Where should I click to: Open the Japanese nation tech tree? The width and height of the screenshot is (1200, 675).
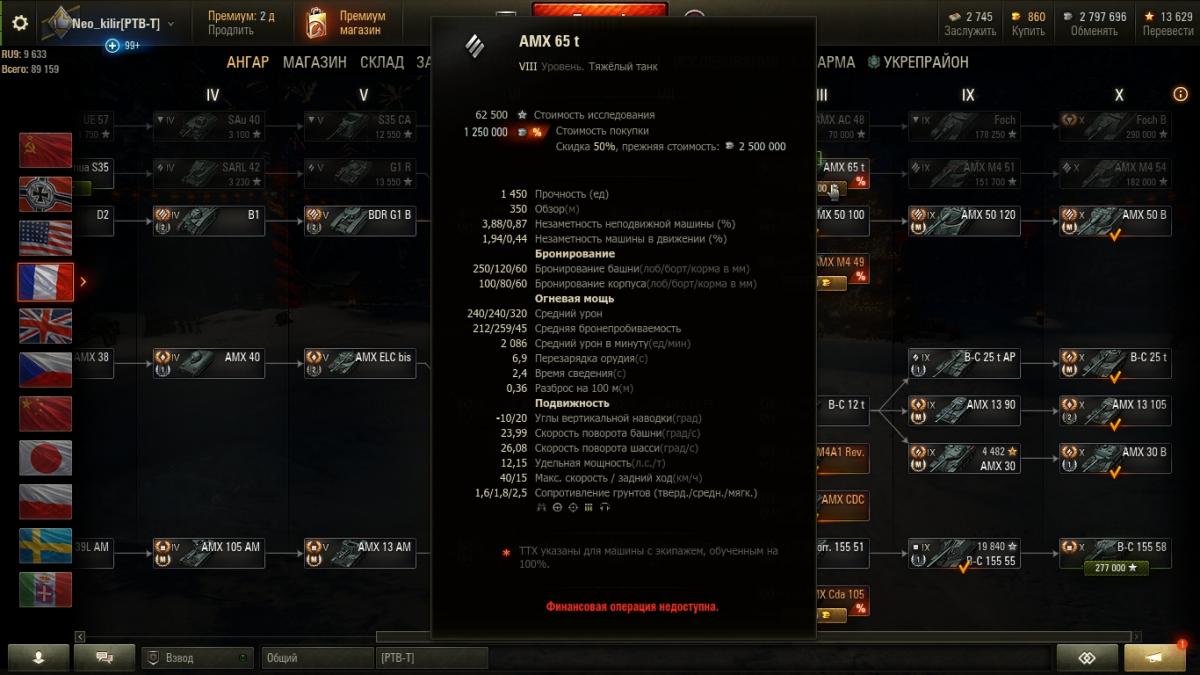[x=45, y=457]
